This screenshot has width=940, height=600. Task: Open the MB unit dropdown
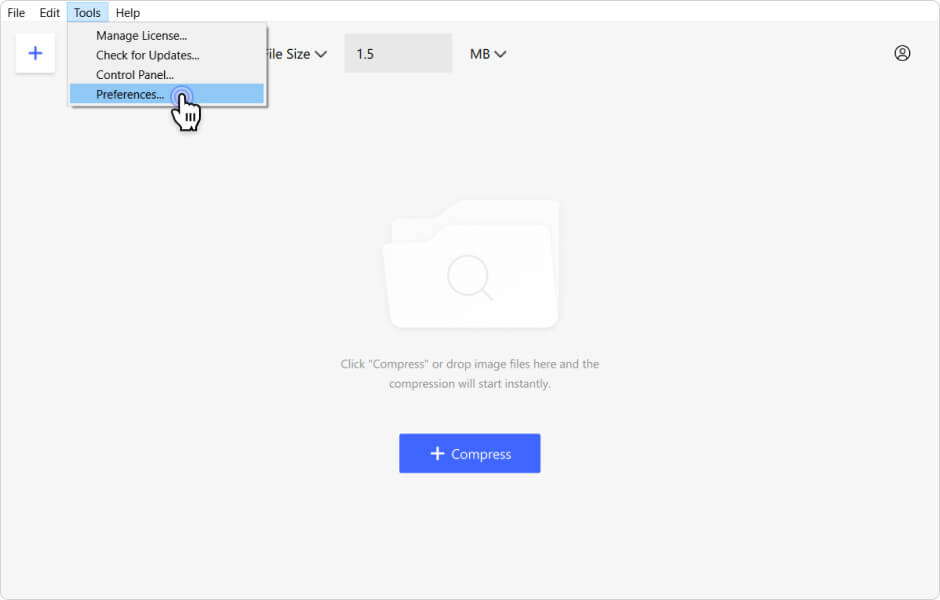coord(487,54)
